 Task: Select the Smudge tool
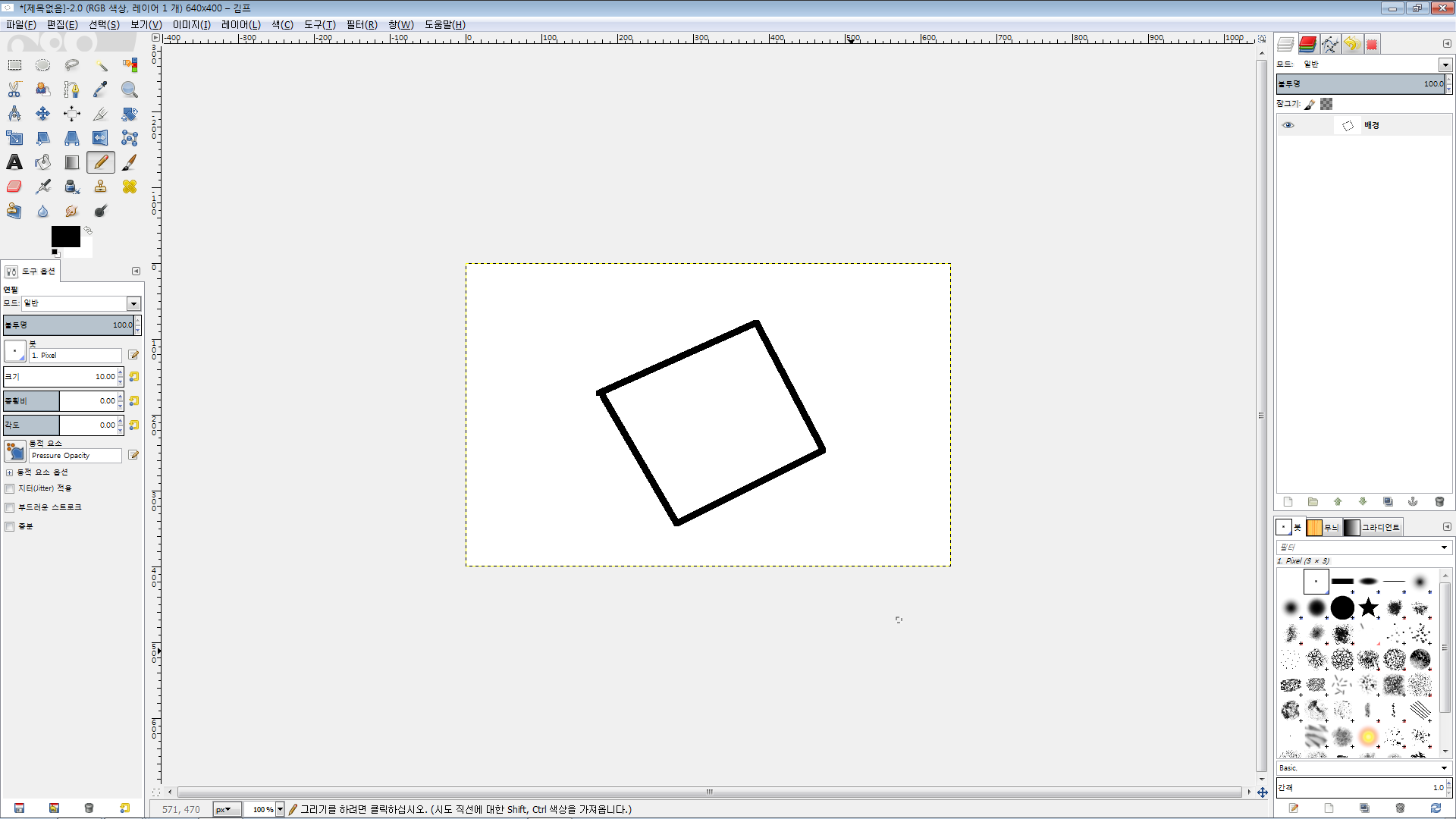72,211
